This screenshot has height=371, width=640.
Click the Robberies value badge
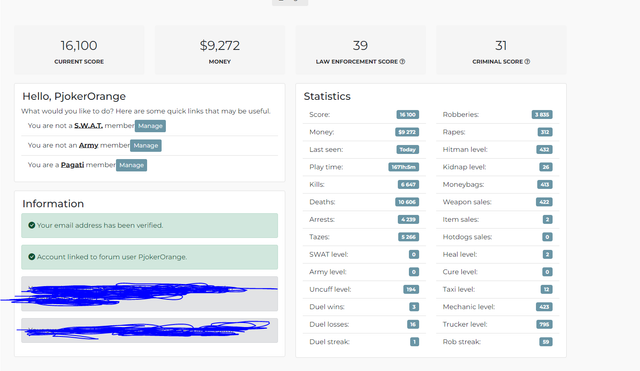(x=542, y=115)
